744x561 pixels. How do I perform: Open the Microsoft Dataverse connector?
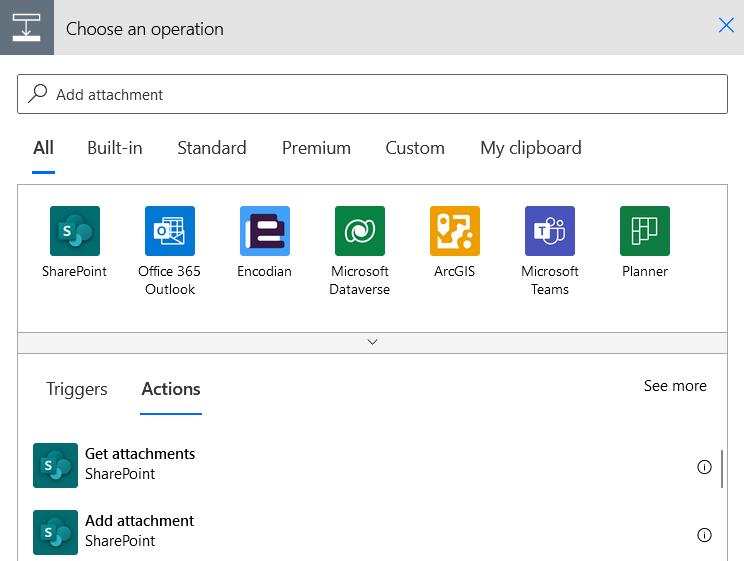pos(359,231)
